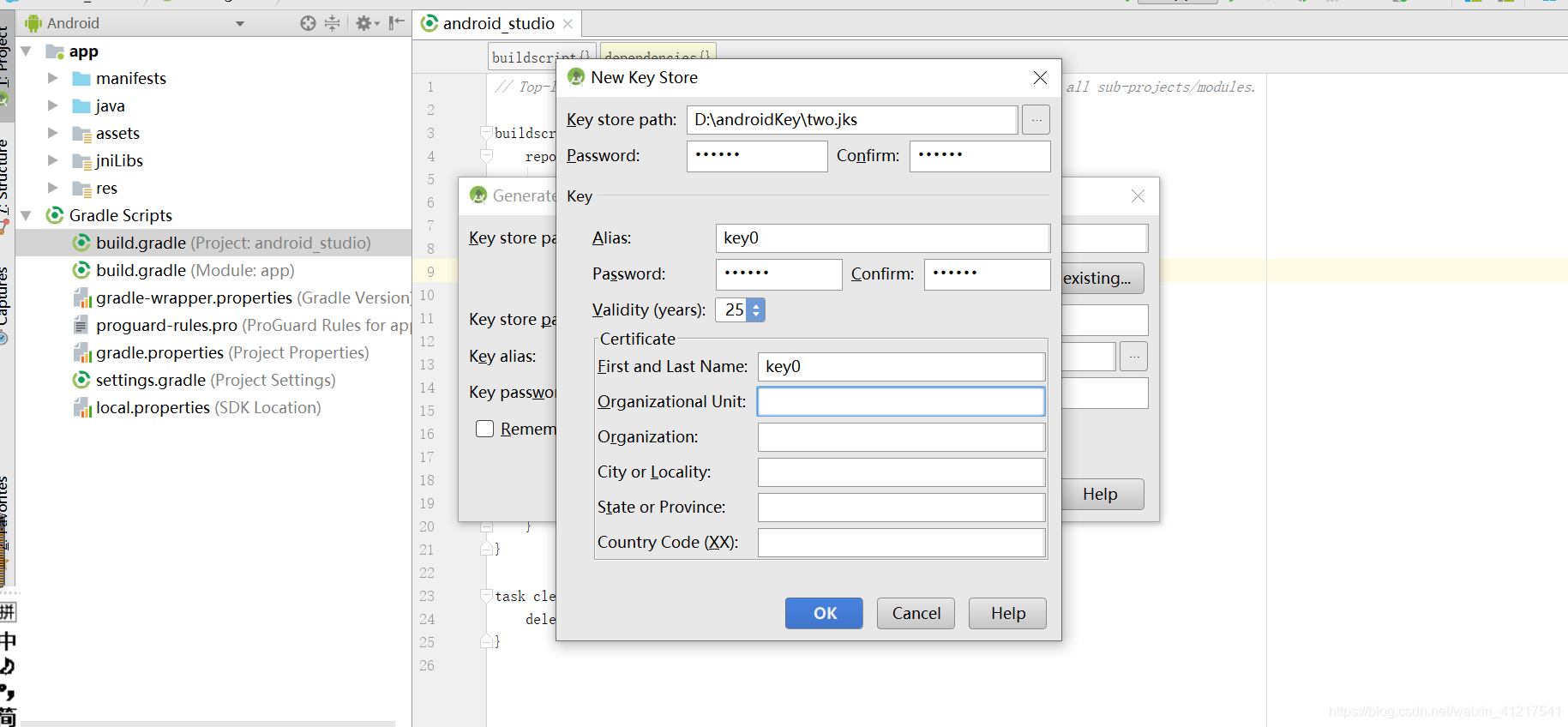The height and width of the screenshot is (727, 1568).
Task: Expand the assets folder
Action: click(53, 133)
